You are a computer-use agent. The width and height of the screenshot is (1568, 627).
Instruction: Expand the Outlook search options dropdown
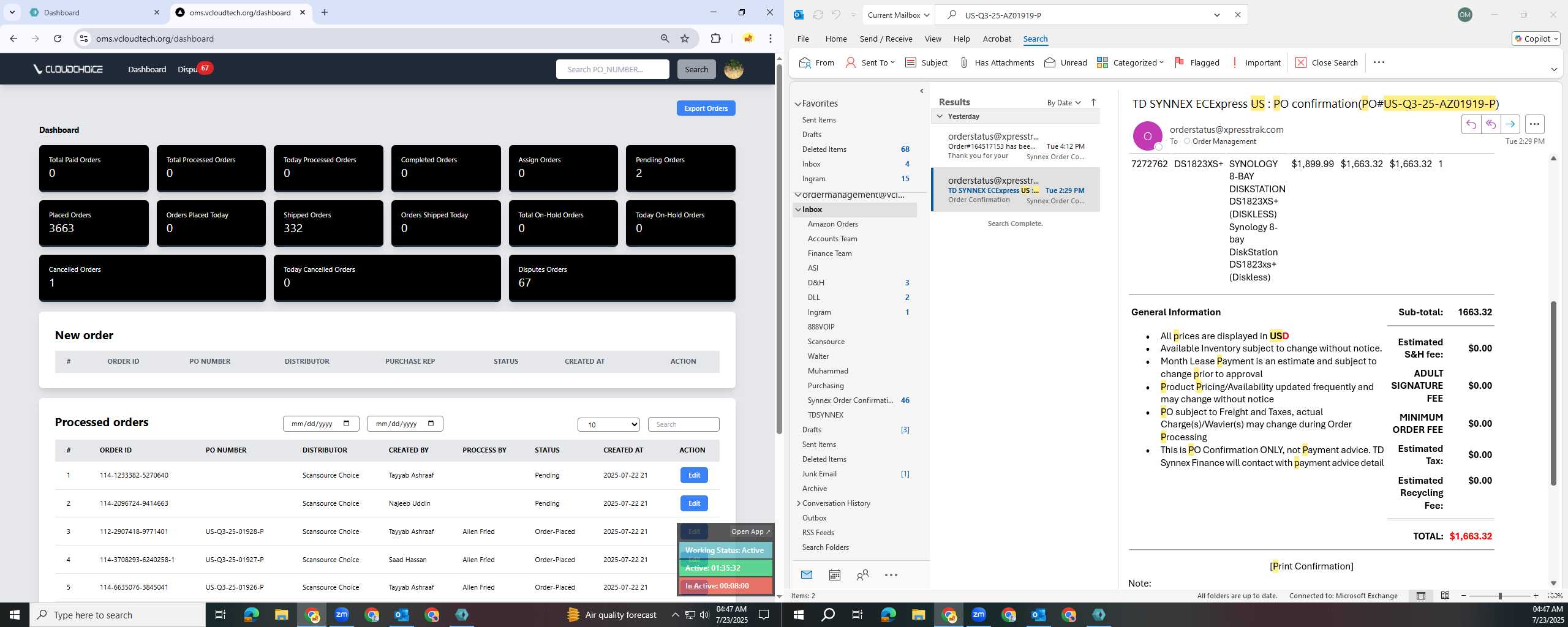[x=1216, y=15]
